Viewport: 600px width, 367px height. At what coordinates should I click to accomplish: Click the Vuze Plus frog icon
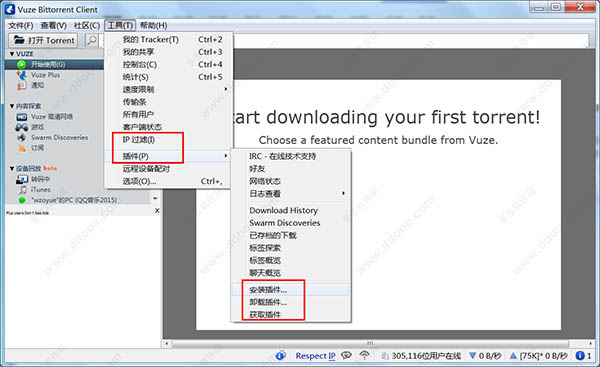click(x=22, y=75)
